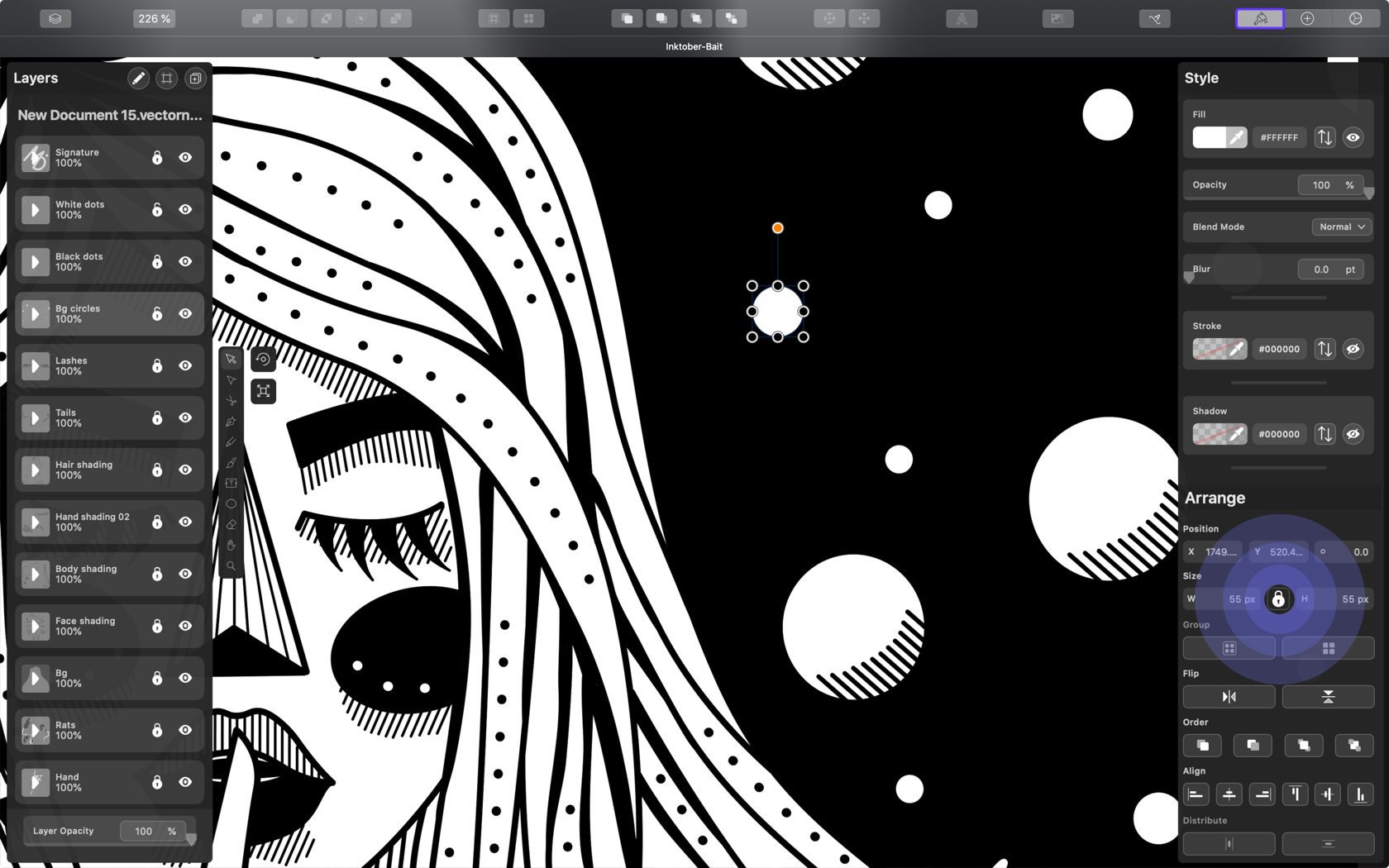Image resolution: width=1389 pixels, height=868 pixels.
Task: Enable Stroke visibility eye
Action: pyautogui.click(x=1353, y=350)
